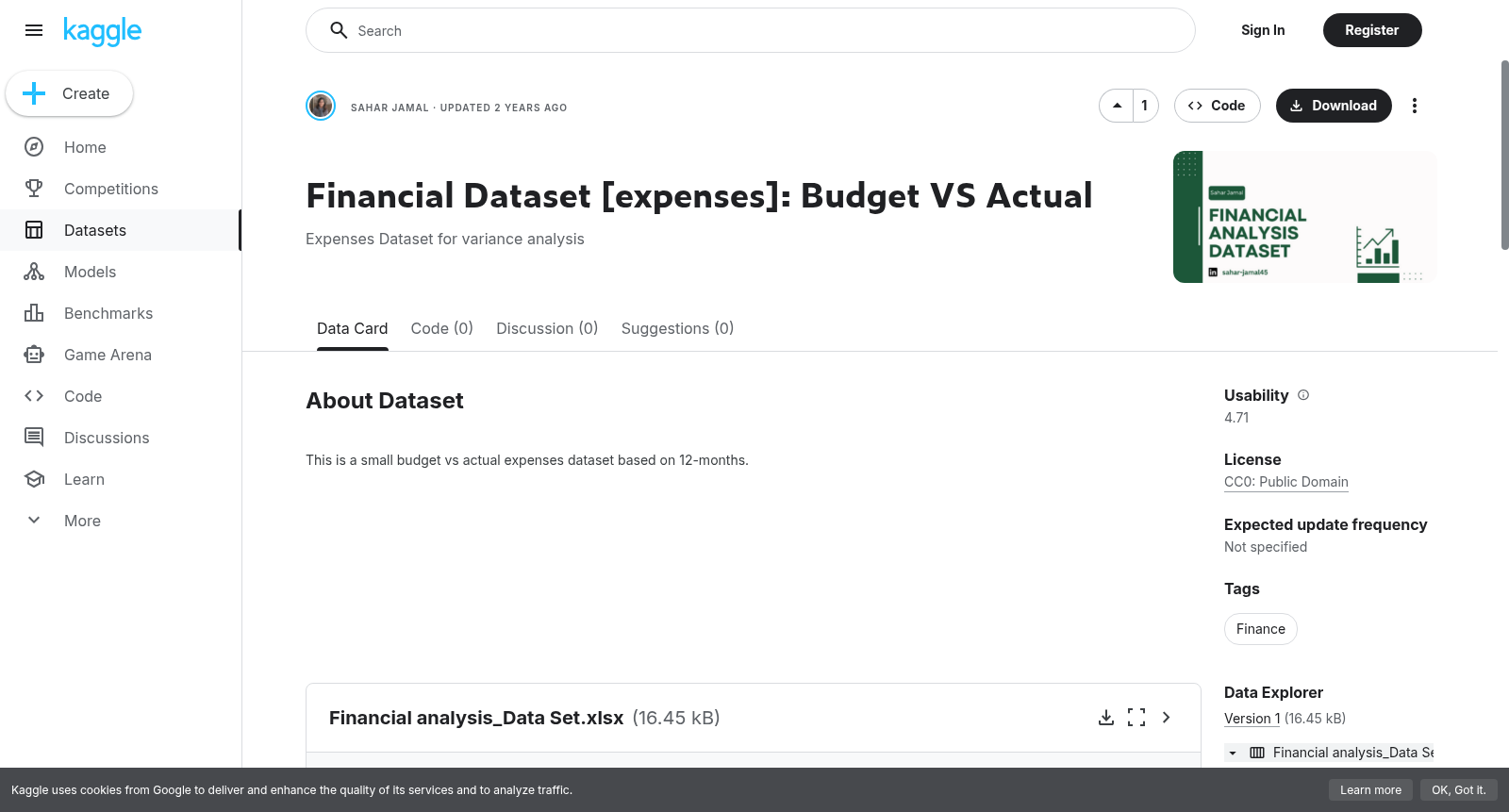Click the plus Create button
The width and height of the screenshot is (1509, 812).
(70, 93)
